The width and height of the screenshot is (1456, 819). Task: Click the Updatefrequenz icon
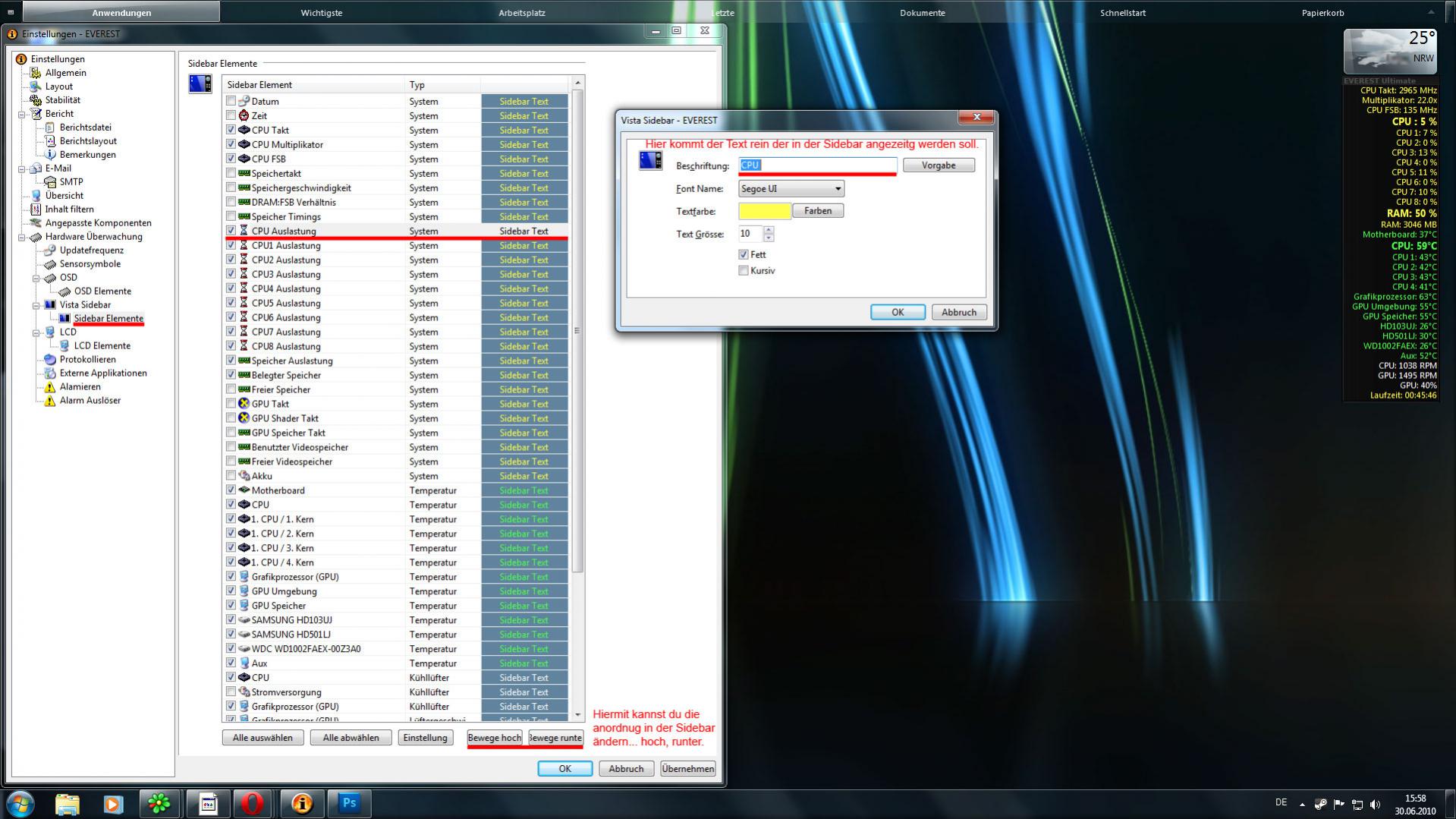[50, 250]
